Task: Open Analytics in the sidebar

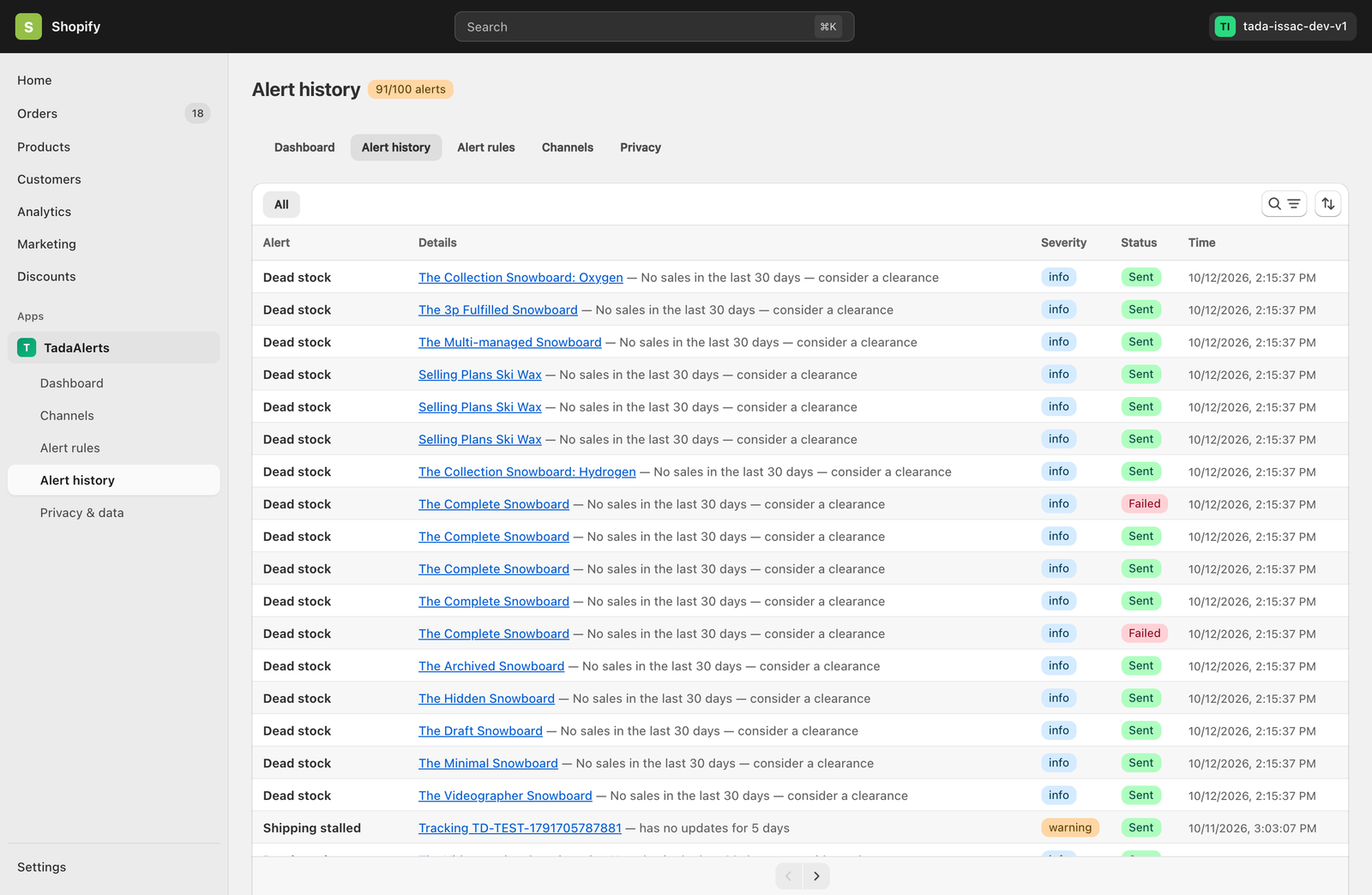Action: click(114, 212)
